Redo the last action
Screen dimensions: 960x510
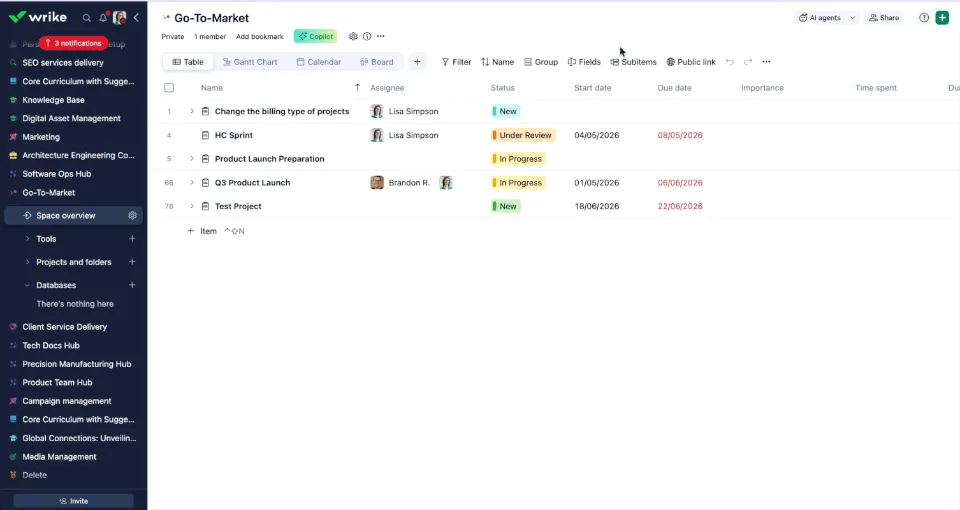(x=748, y=62)
